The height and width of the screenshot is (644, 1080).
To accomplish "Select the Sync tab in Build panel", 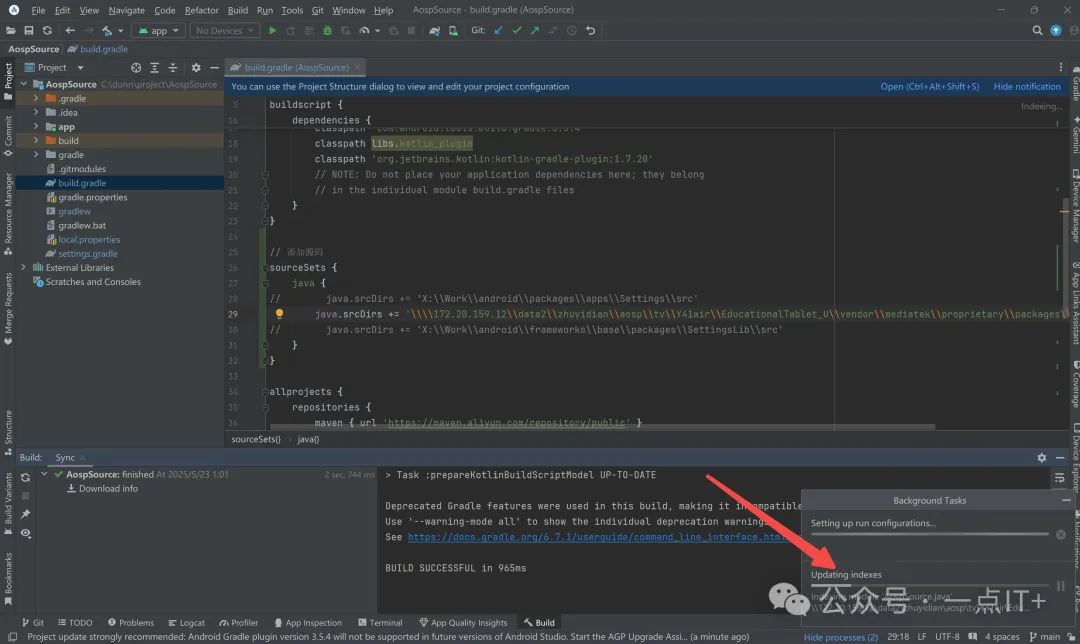I will coord(65,457).
